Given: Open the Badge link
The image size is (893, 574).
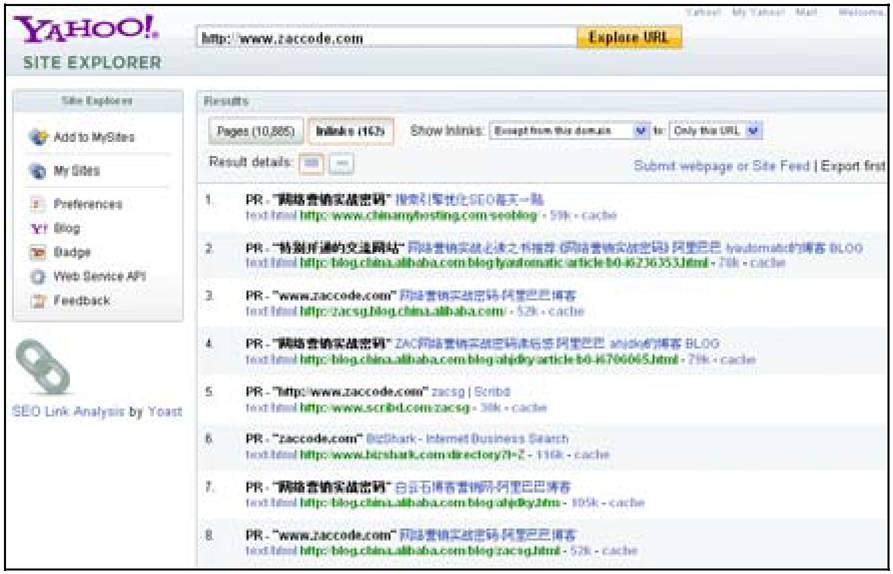Looking at the screenshot, I should pyautogui.click(x=72, y=252).
